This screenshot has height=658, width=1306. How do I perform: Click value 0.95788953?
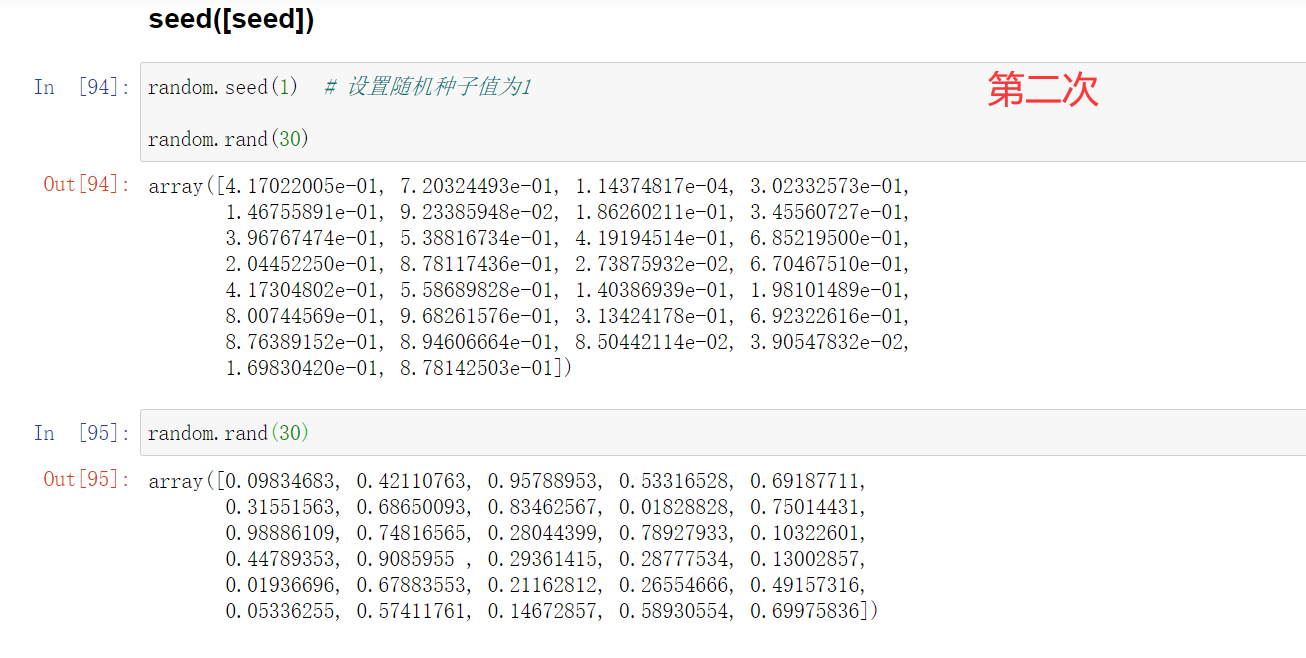tap(543, 481)
